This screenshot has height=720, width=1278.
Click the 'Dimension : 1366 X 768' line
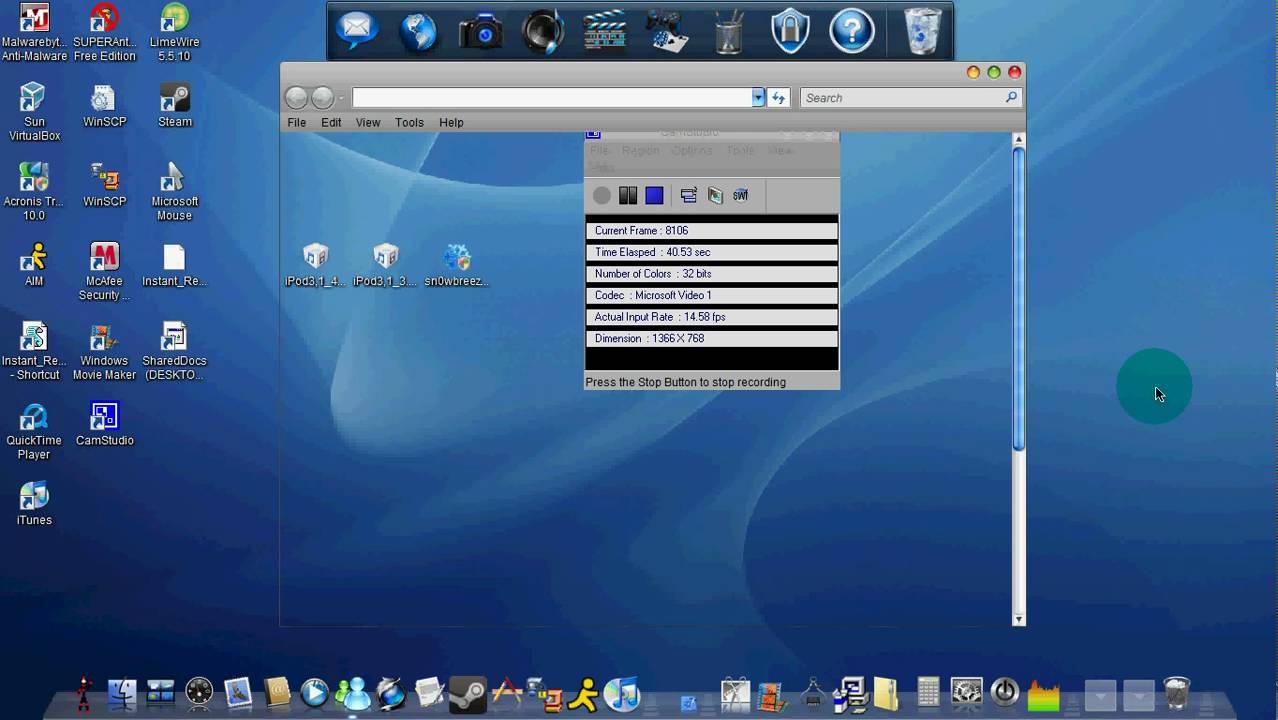click(x=712, y=338)
